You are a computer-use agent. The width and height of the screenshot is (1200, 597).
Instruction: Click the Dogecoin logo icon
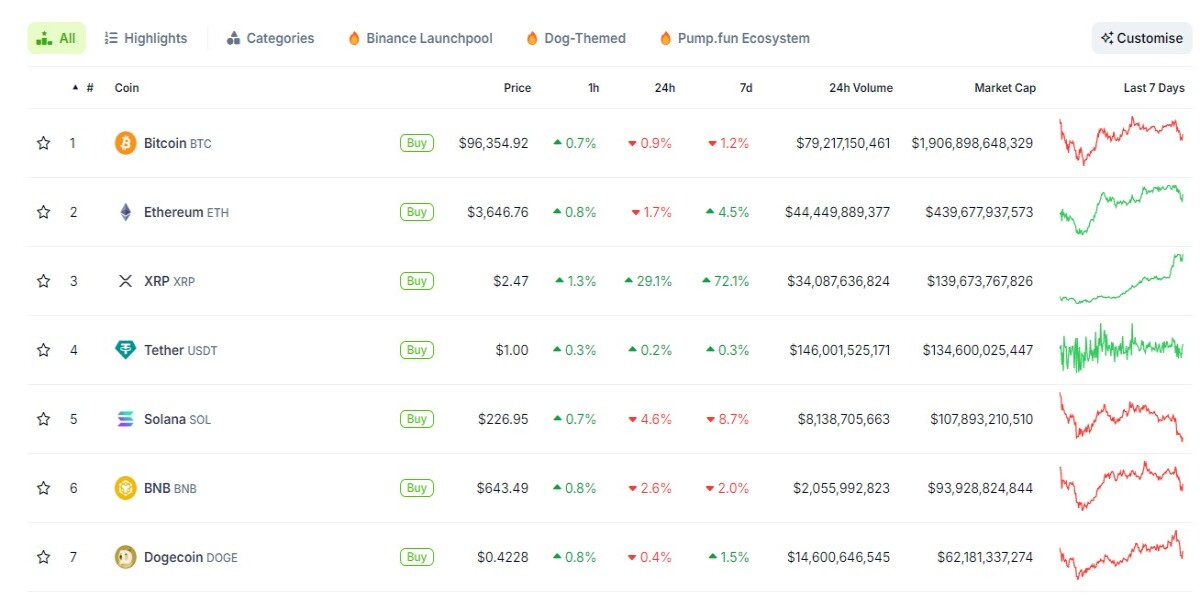click(x=125, y=557)
